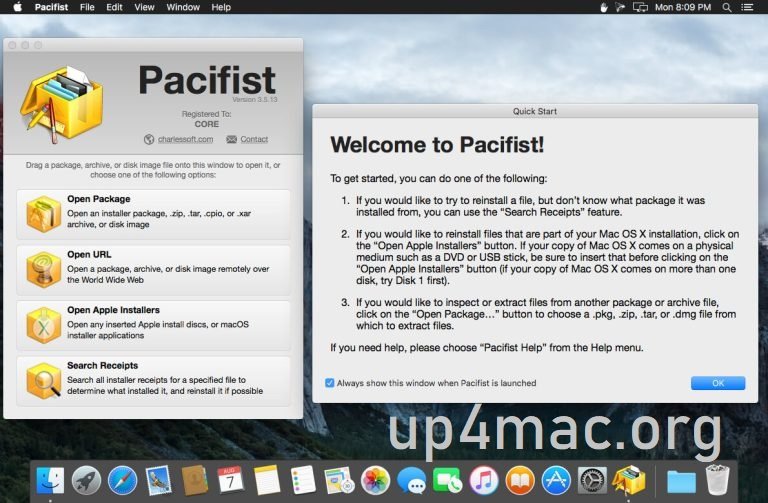Click the Open URL globe icon
The width and height of the screenshot is (768, 503).
[44, 269]
